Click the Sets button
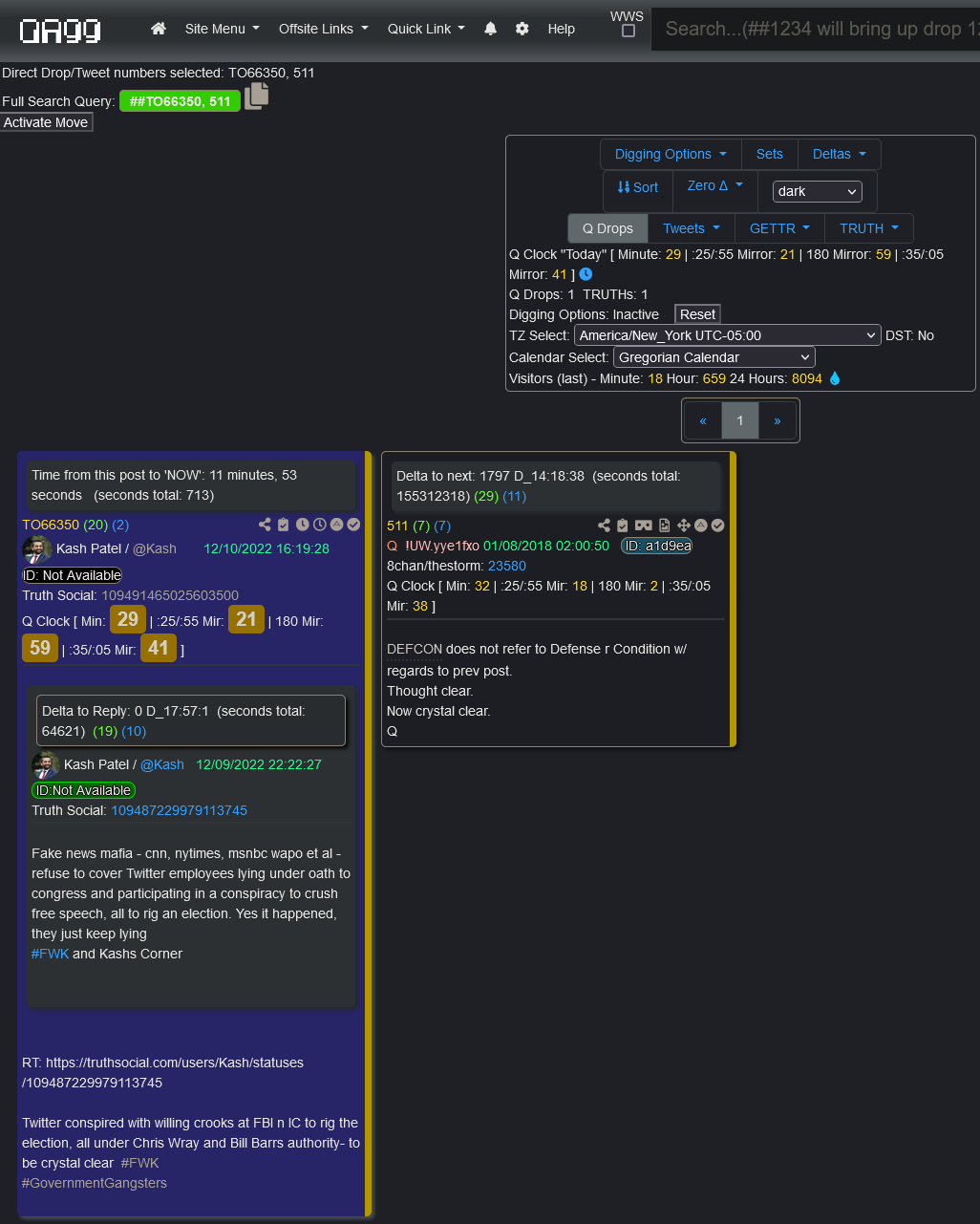 pyautogui.click(x=769, y=154)
